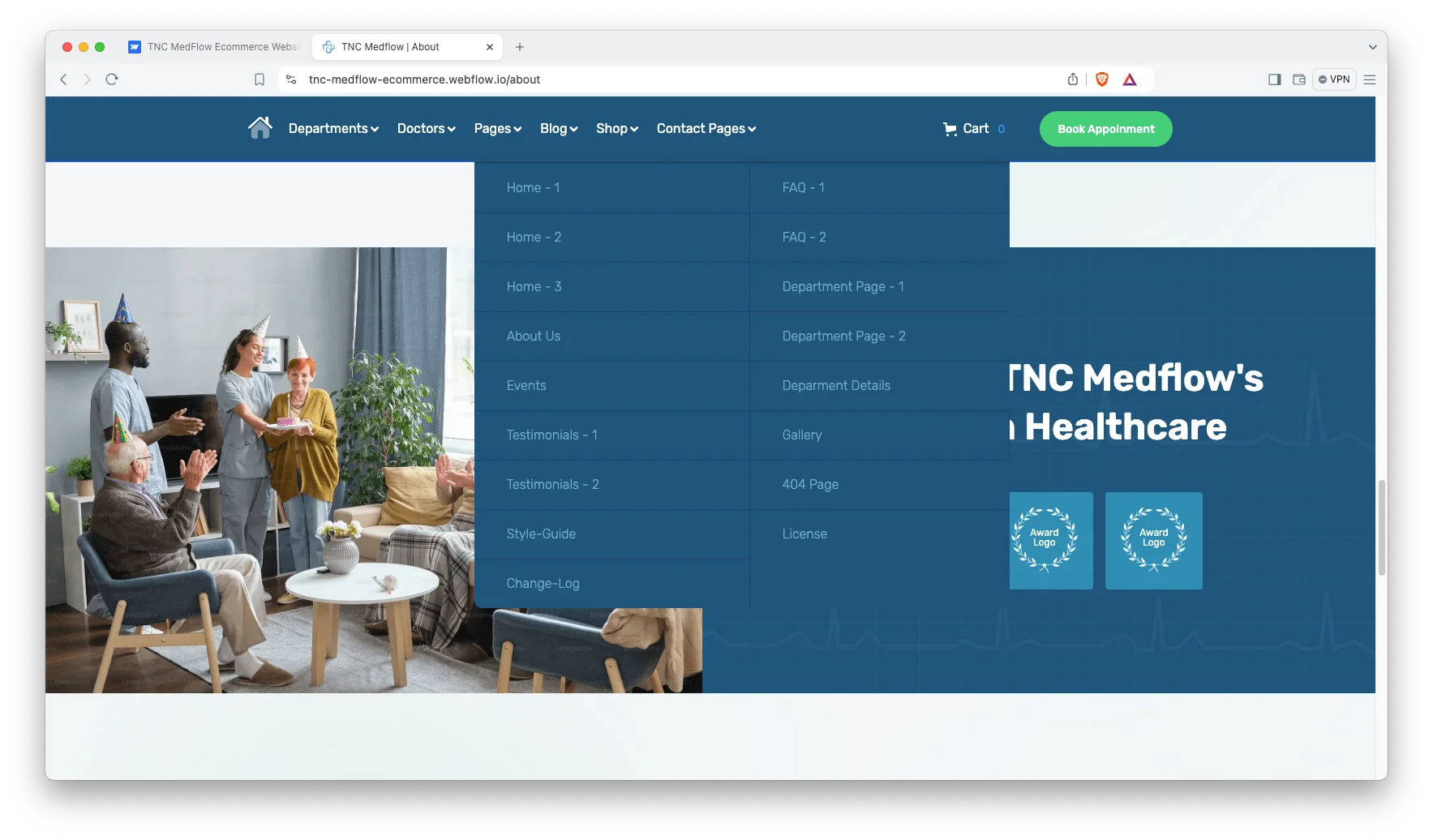Expand the Doctors dropdown menu
The width and height of the screenshot is (1433, 840).
426,129
